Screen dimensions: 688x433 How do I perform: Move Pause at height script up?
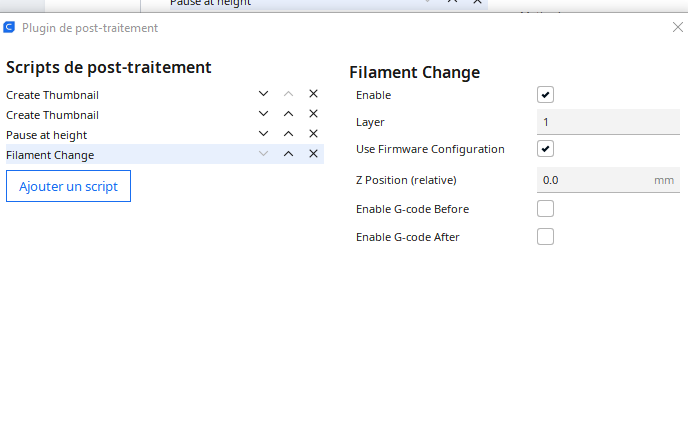coord(288,134)
